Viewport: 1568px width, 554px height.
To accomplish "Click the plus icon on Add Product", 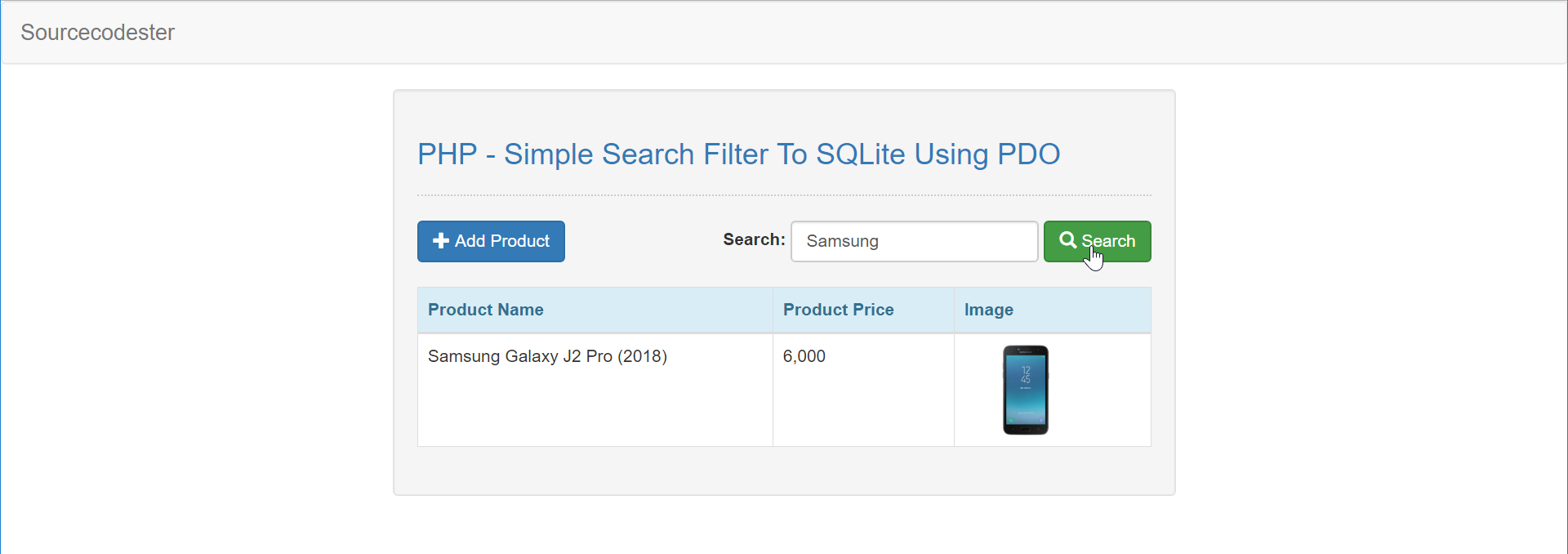I will [441, 241].
